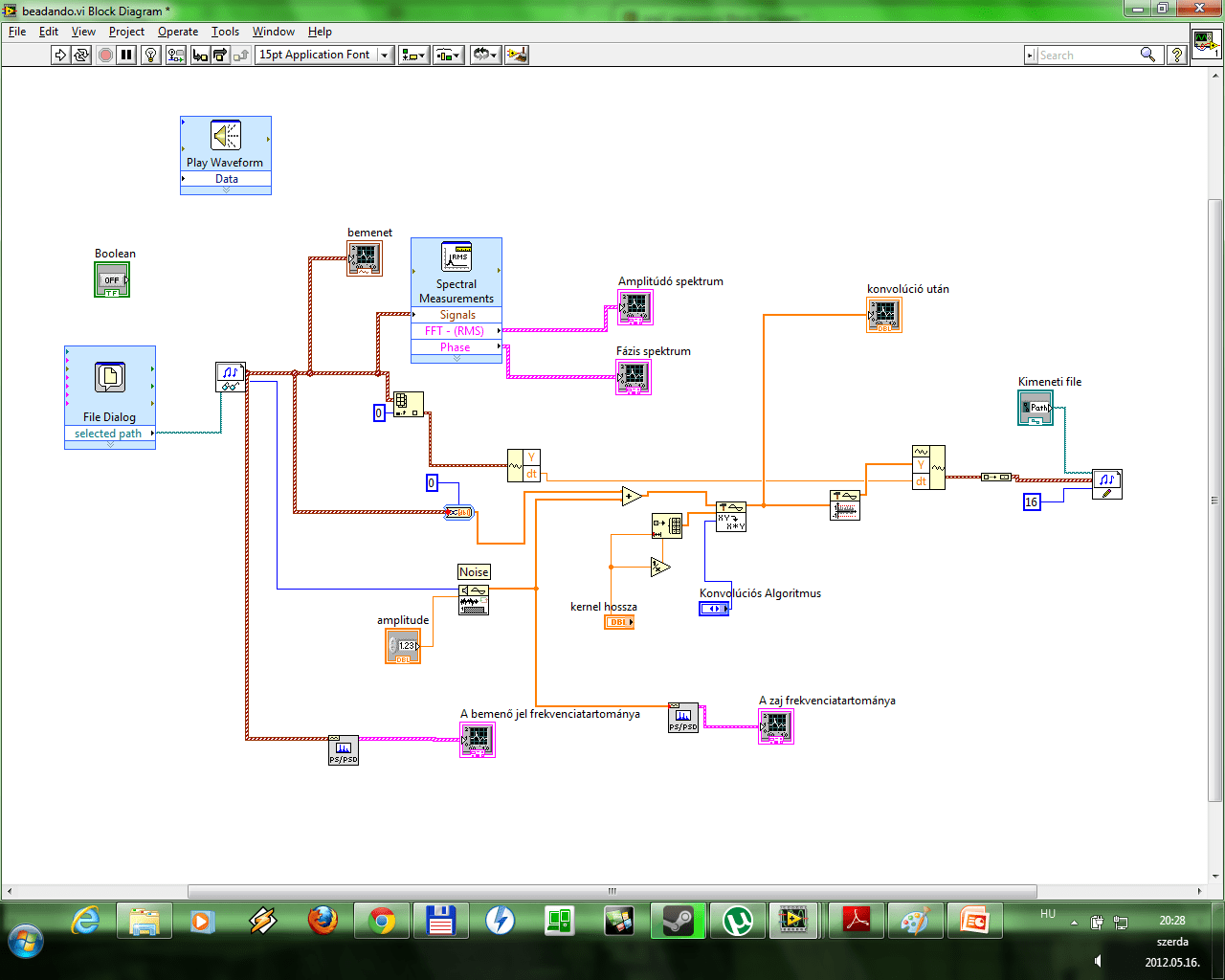The width and height of the screenshot is (1225, 980).
Task: Click Run Continuously toolbar button
Action: click(x=81, y=55)
